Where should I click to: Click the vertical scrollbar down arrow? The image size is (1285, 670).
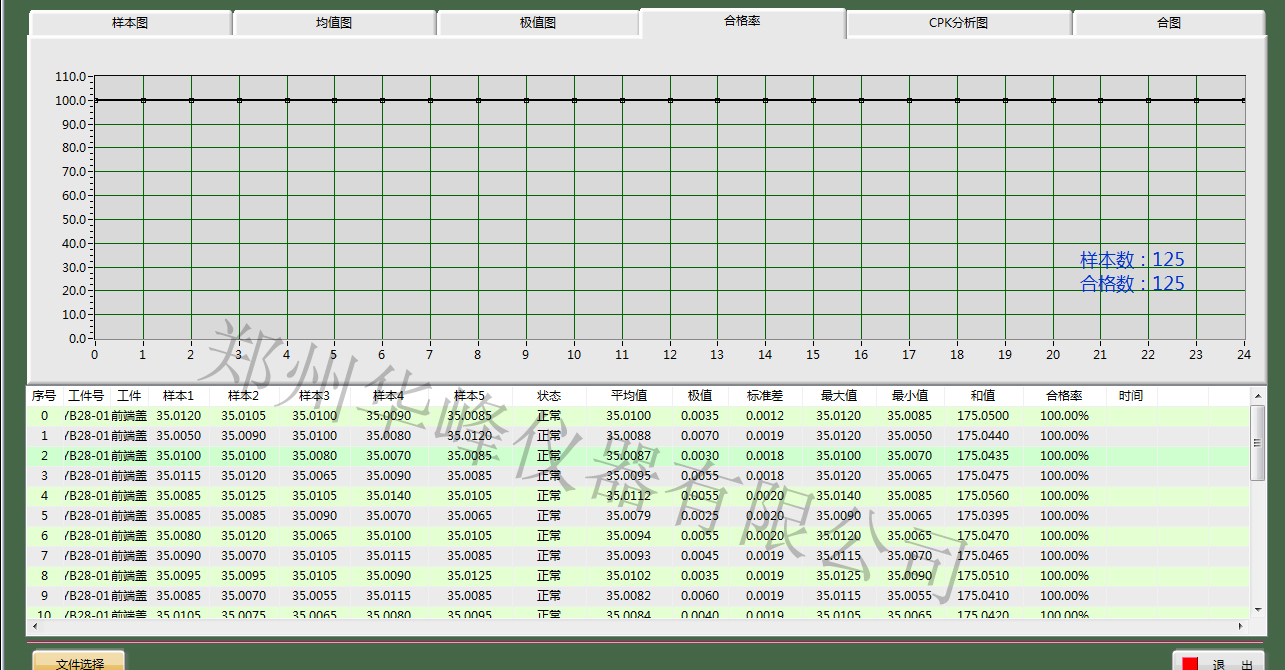coord(1258,608)
